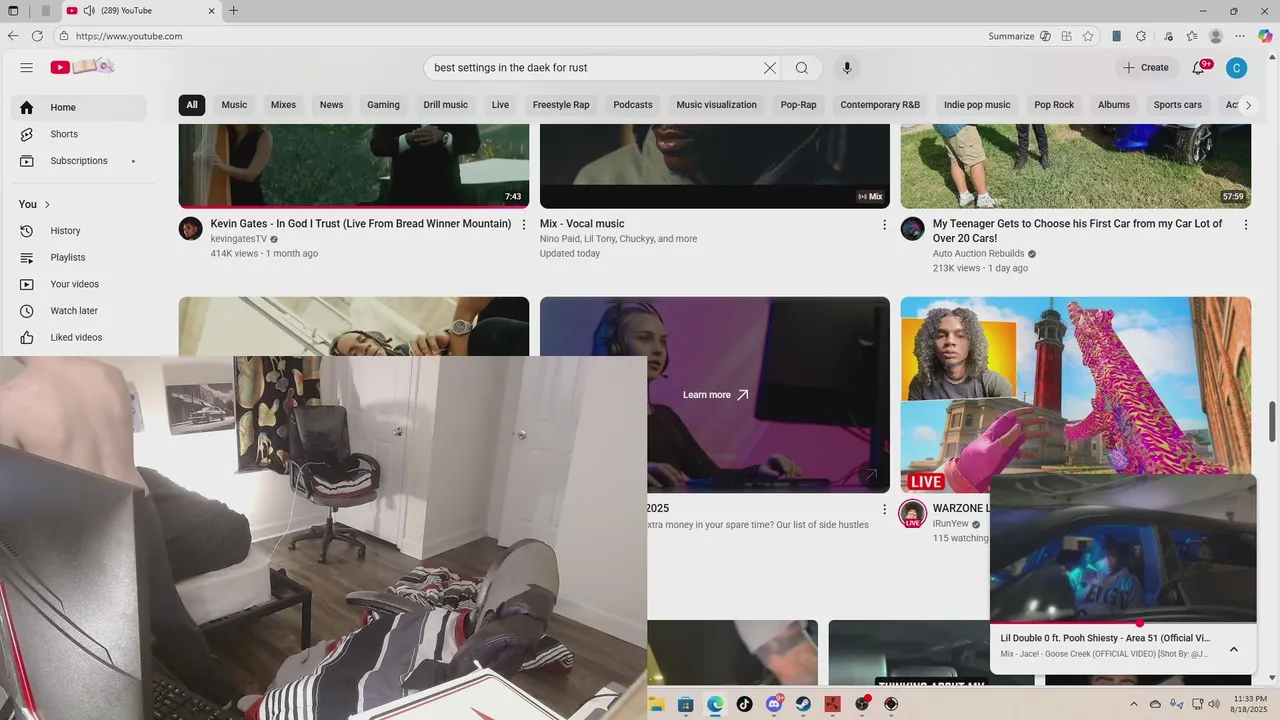Open options for the sponsored 2025 ad

[x=884, y=509]
